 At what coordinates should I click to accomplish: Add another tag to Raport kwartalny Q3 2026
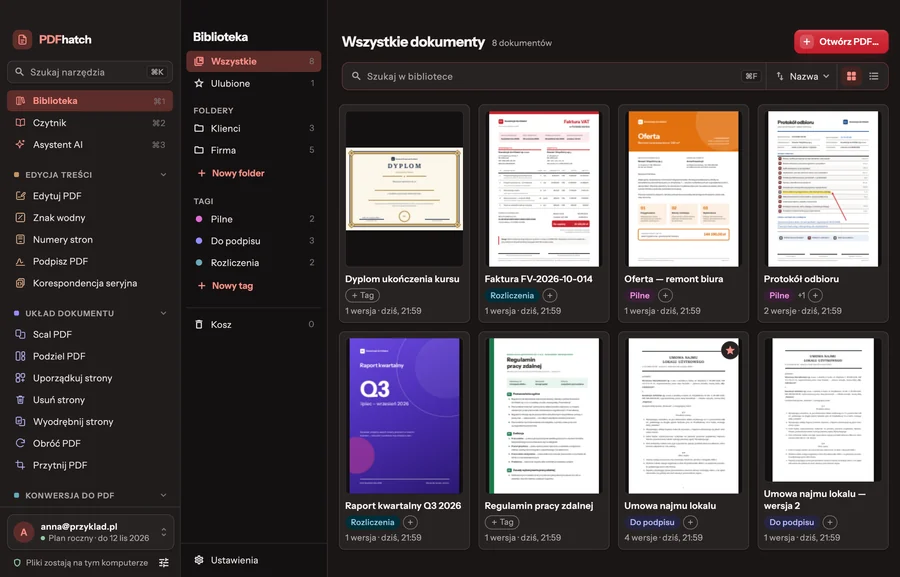click(410, 522)
